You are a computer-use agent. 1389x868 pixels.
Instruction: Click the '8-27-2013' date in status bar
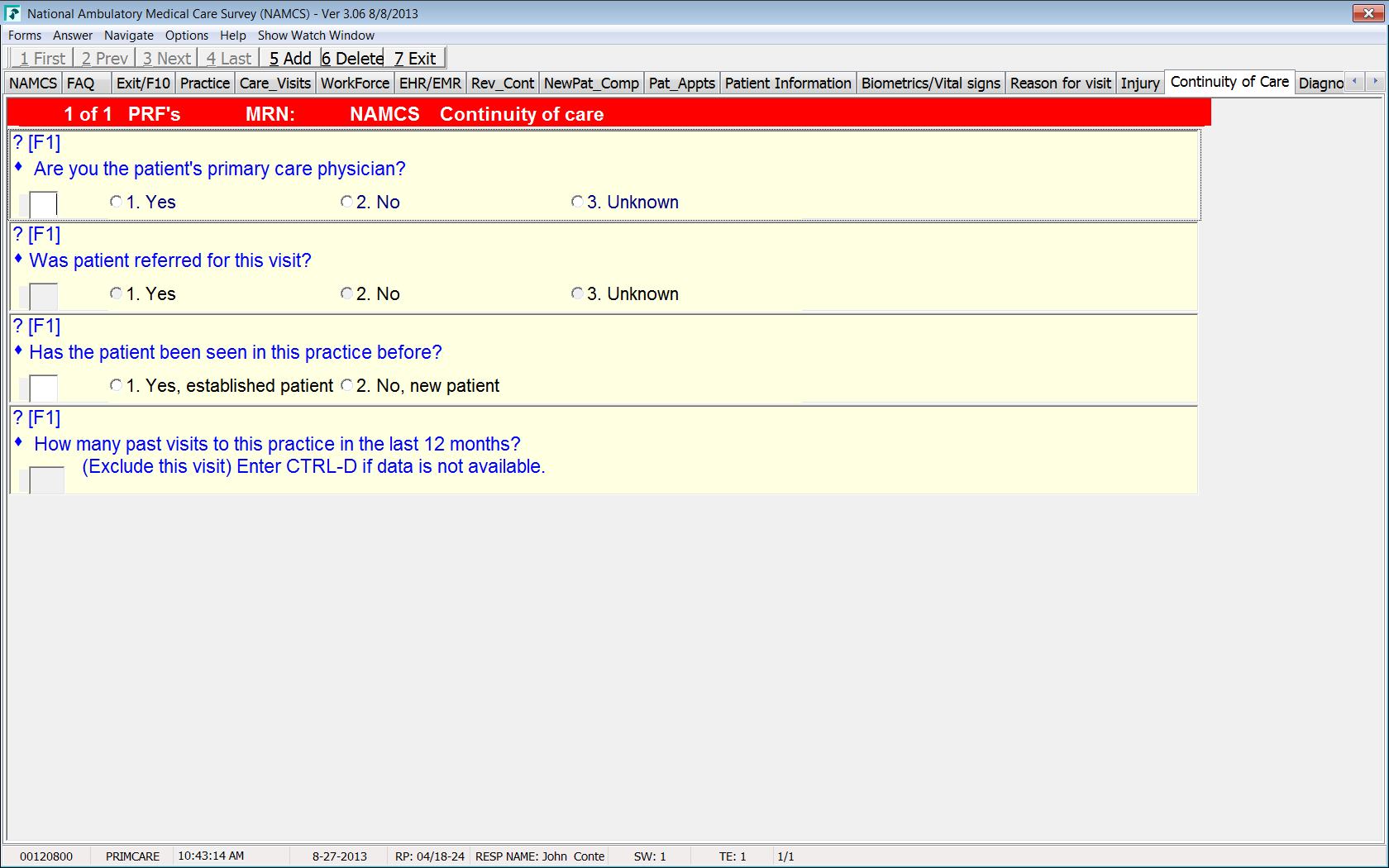pos(340,856)
